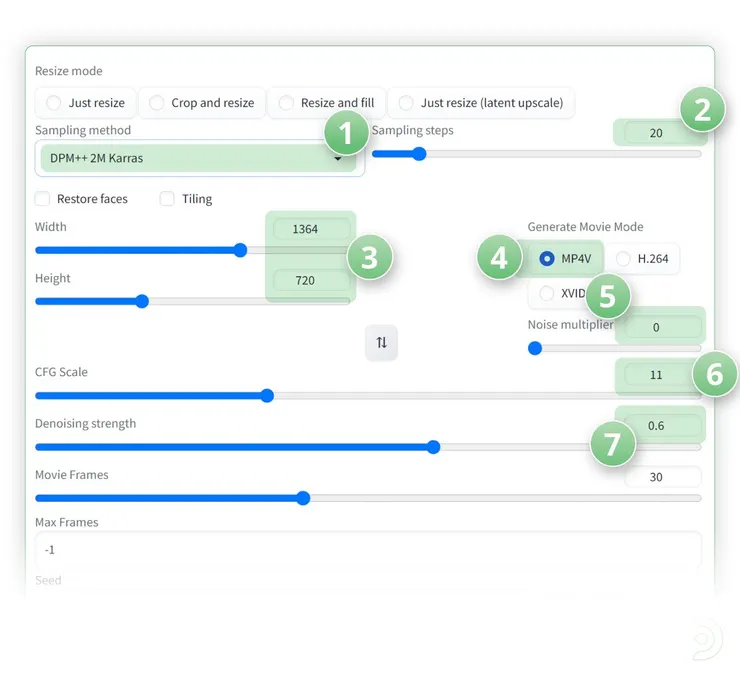Click the Sampling steps number field
The height and width of the screenshot is (678, 740).
coord(656,132)
